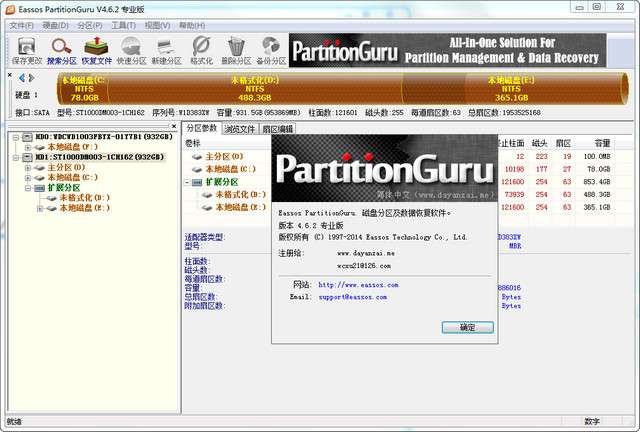Screen dimensions: 640x432
Task: Click drive icon beside 主分区(0) in list
Action: tap(197, 157)
